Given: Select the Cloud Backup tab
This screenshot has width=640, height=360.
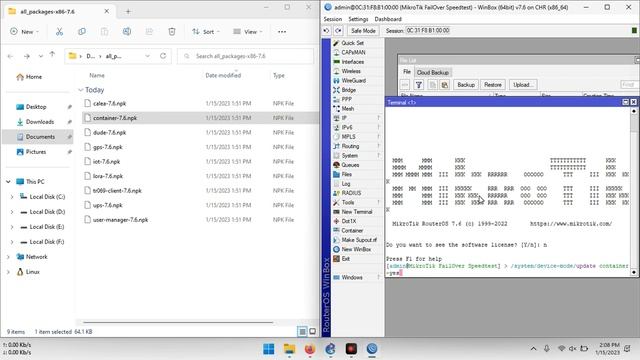Looking at the screenshot, I should pyautogui.click(x=433, y=72).
